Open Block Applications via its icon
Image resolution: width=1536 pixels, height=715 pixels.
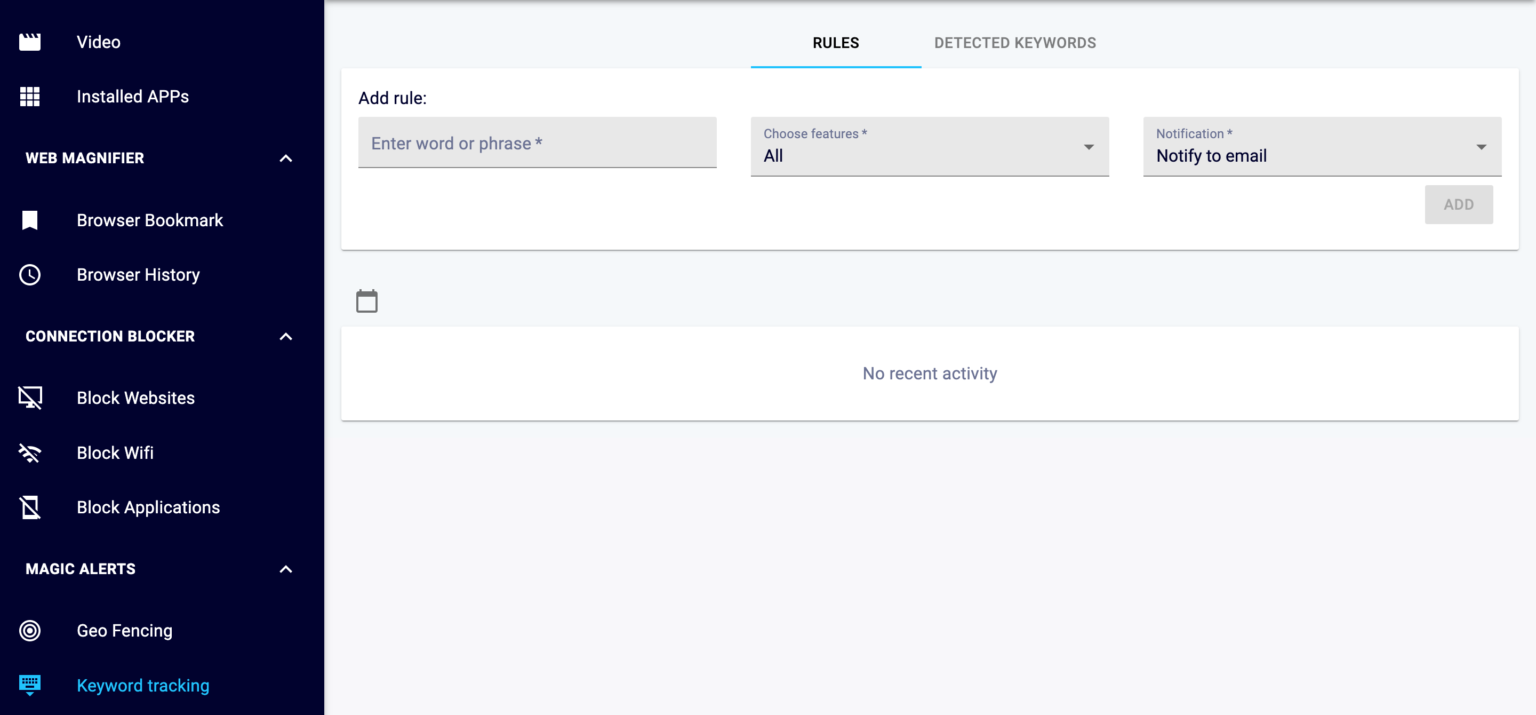click(29, 507)
